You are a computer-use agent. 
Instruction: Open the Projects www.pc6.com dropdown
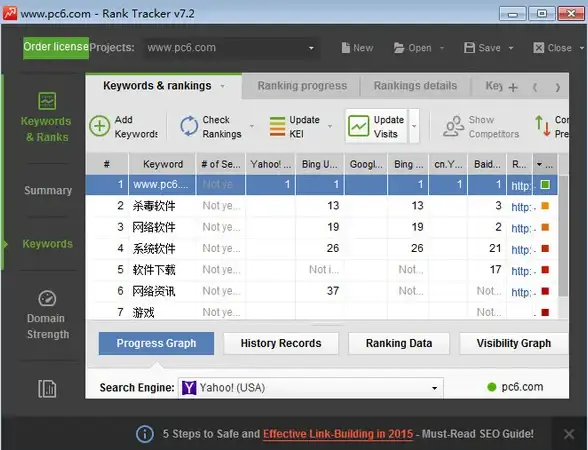(x=231, y=48)
